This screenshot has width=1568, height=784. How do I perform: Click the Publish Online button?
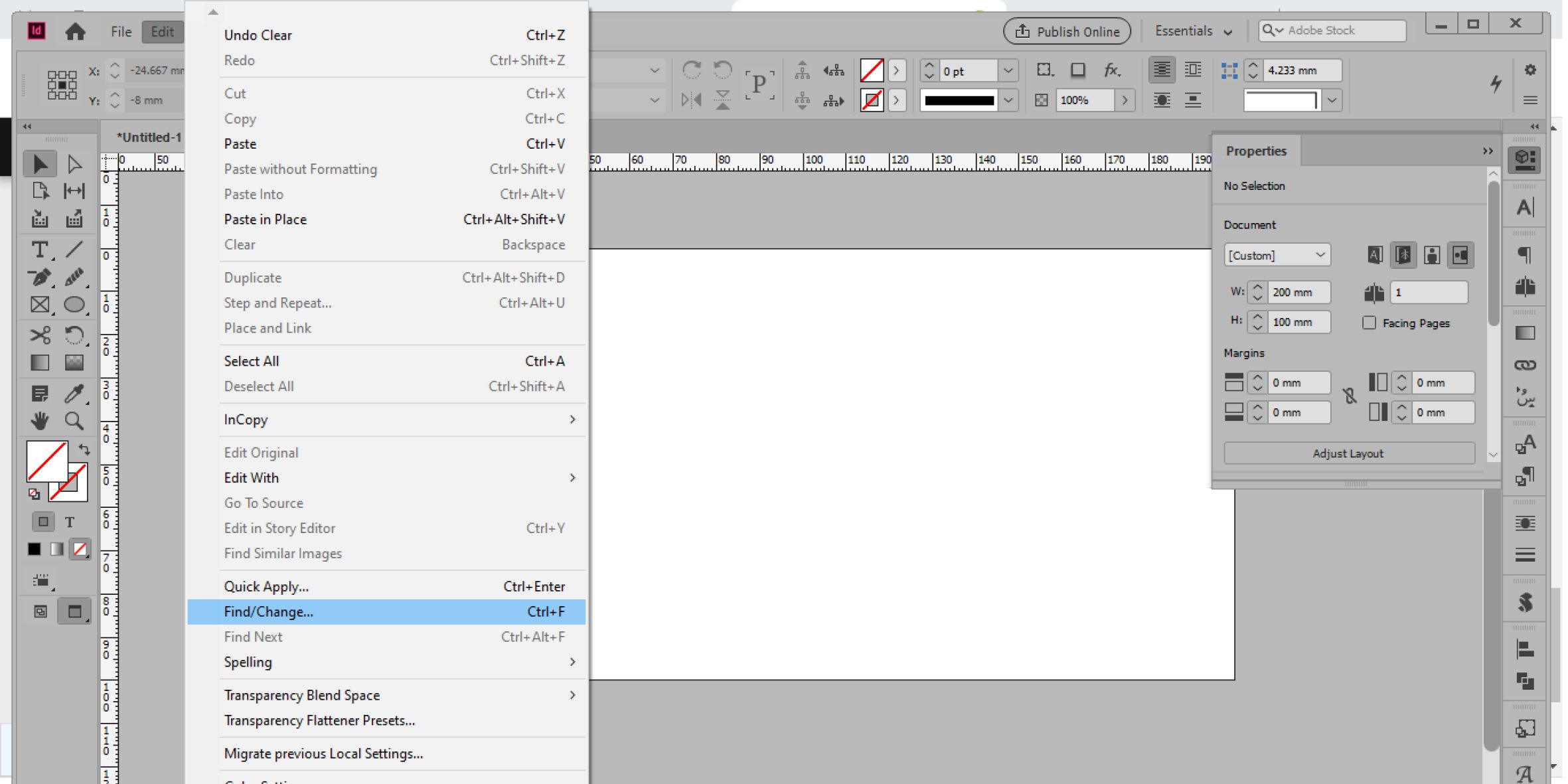1067,31
